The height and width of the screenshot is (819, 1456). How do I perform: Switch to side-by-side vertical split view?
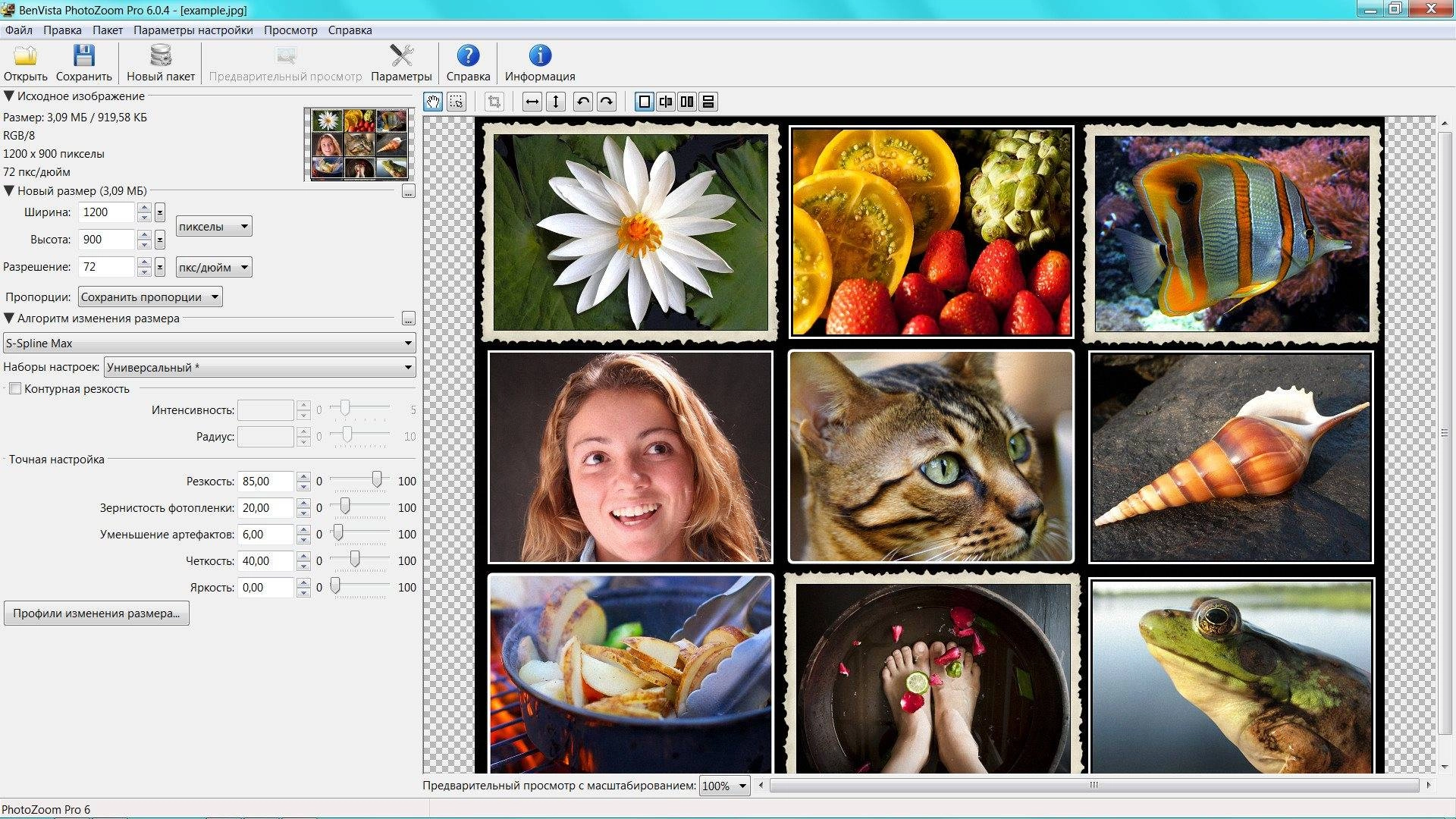pos(687,102)
